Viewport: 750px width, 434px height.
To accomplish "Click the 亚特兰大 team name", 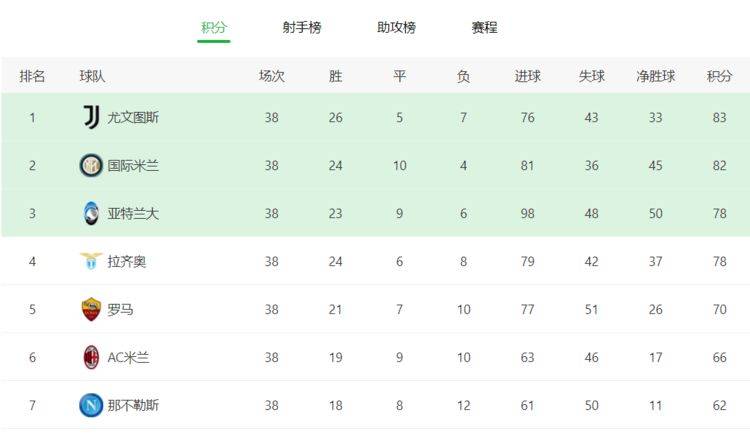I will point(133,213).
